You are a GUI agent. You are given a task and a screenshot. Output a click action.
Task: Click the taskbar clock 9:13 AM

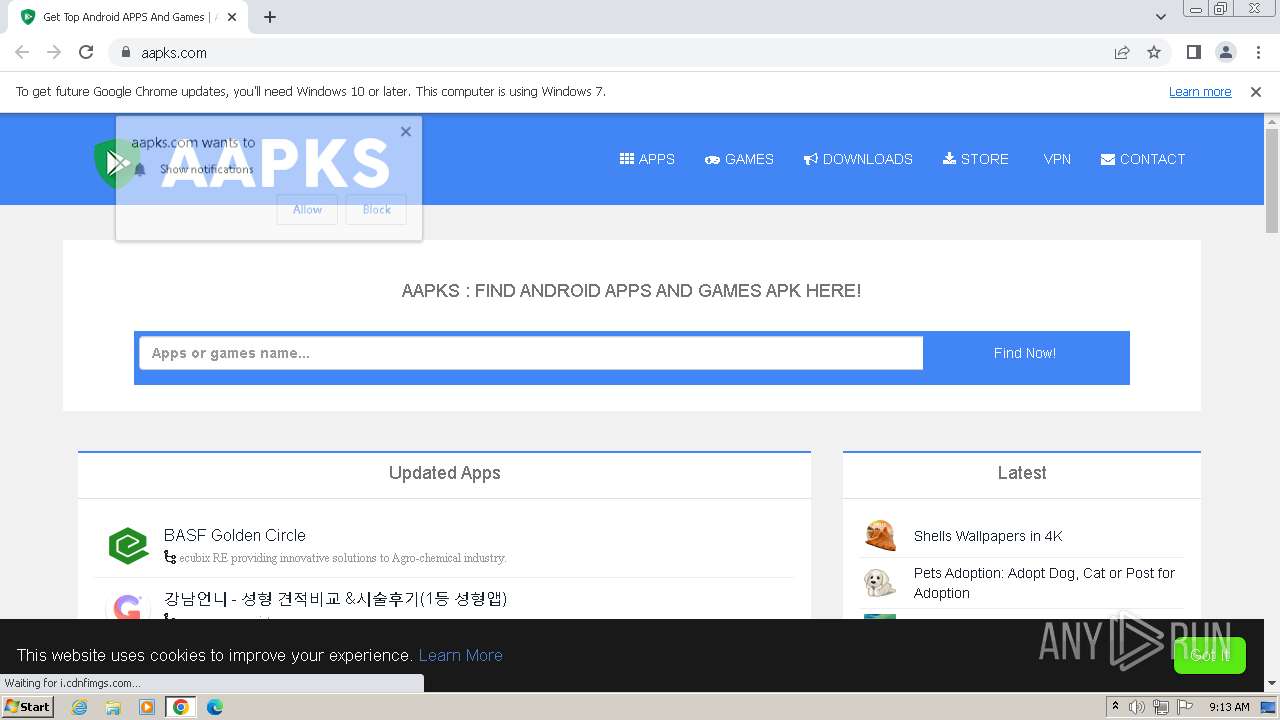(1229, 707)
